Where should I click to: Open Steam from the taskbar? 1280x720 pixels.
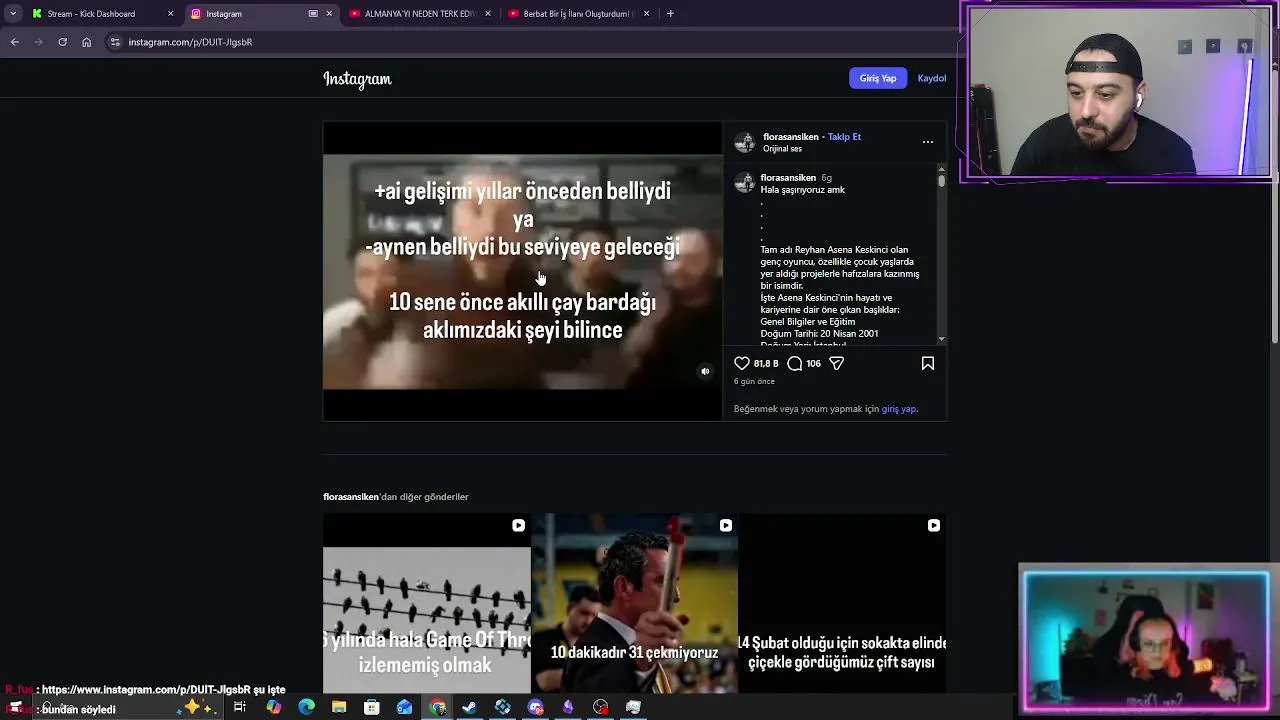469,707
